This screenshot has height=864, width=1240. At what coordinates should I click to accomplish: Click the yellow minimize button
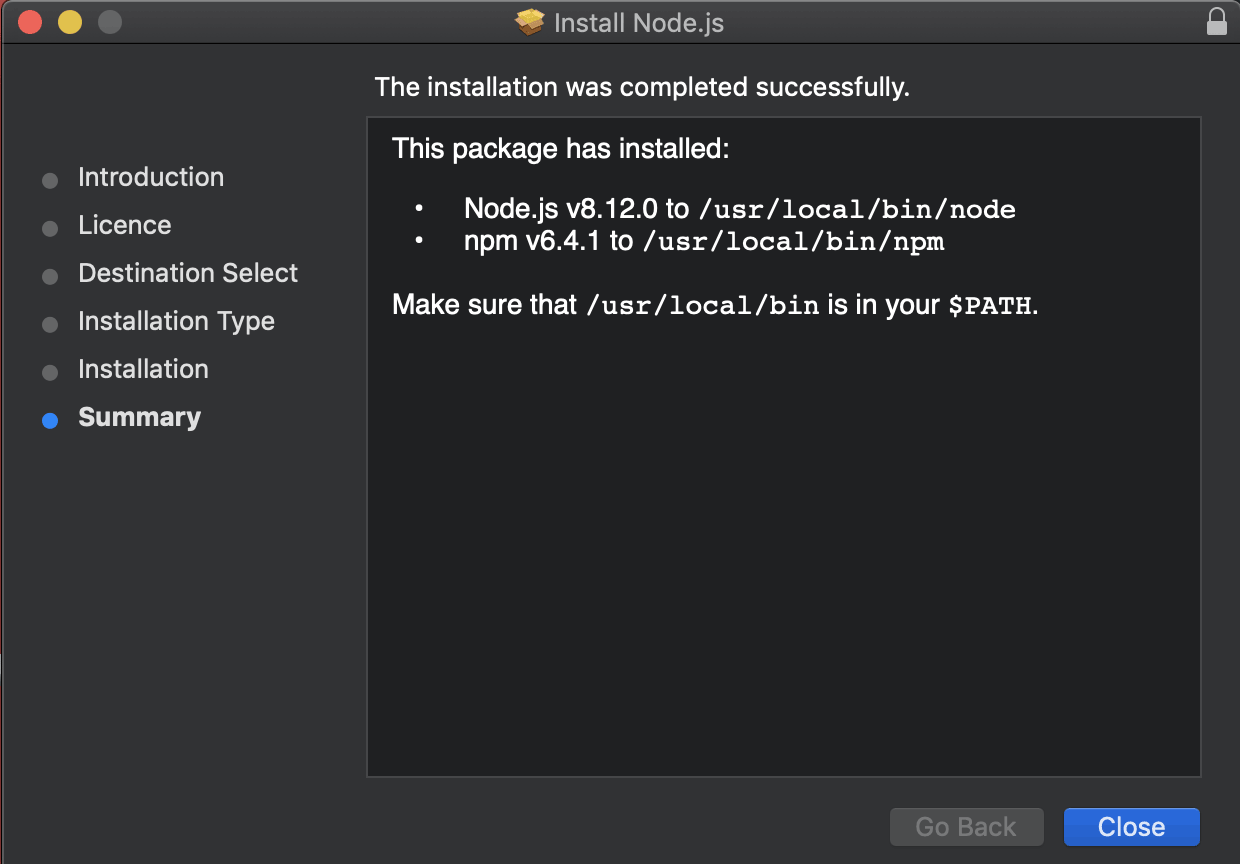point(69,20)
